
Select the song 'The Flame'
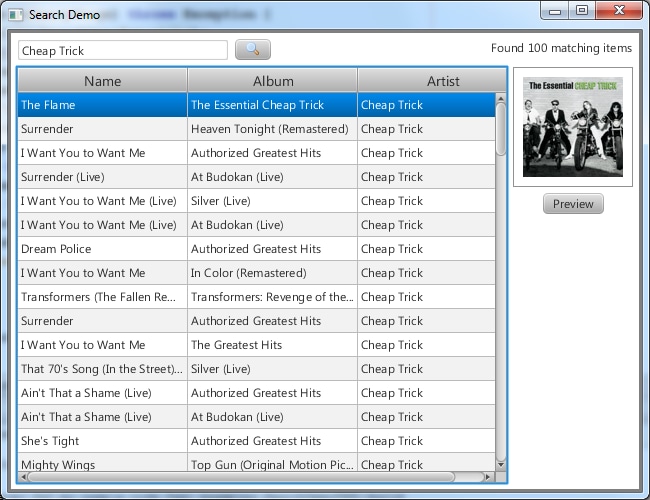[x=256, y=105]
